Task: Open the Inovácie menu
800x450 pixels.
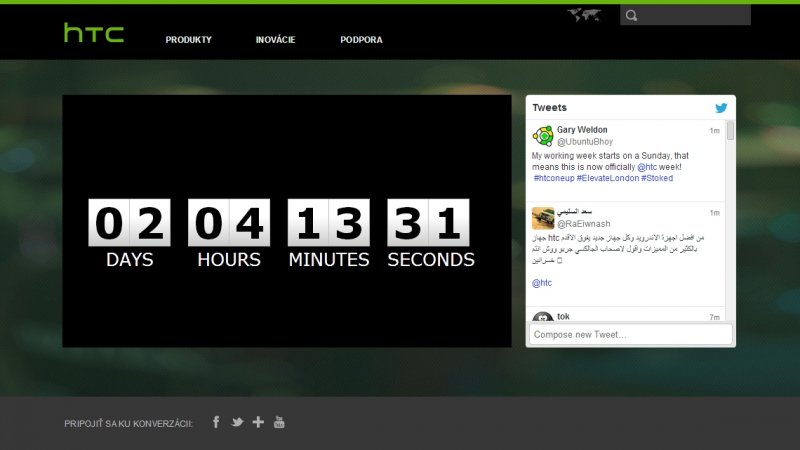Action: (275, 40)
